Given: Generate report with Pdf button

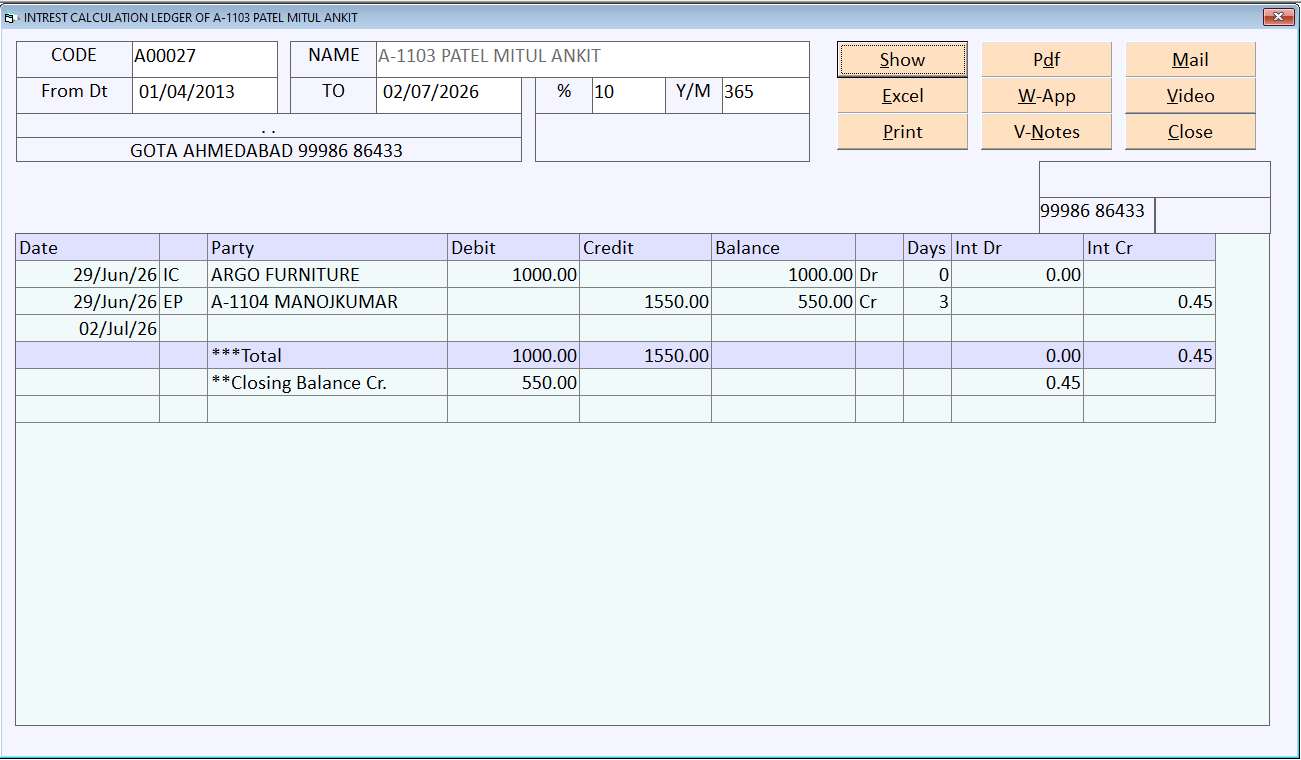Looking at the screenshot, I should click(1046, 60).
